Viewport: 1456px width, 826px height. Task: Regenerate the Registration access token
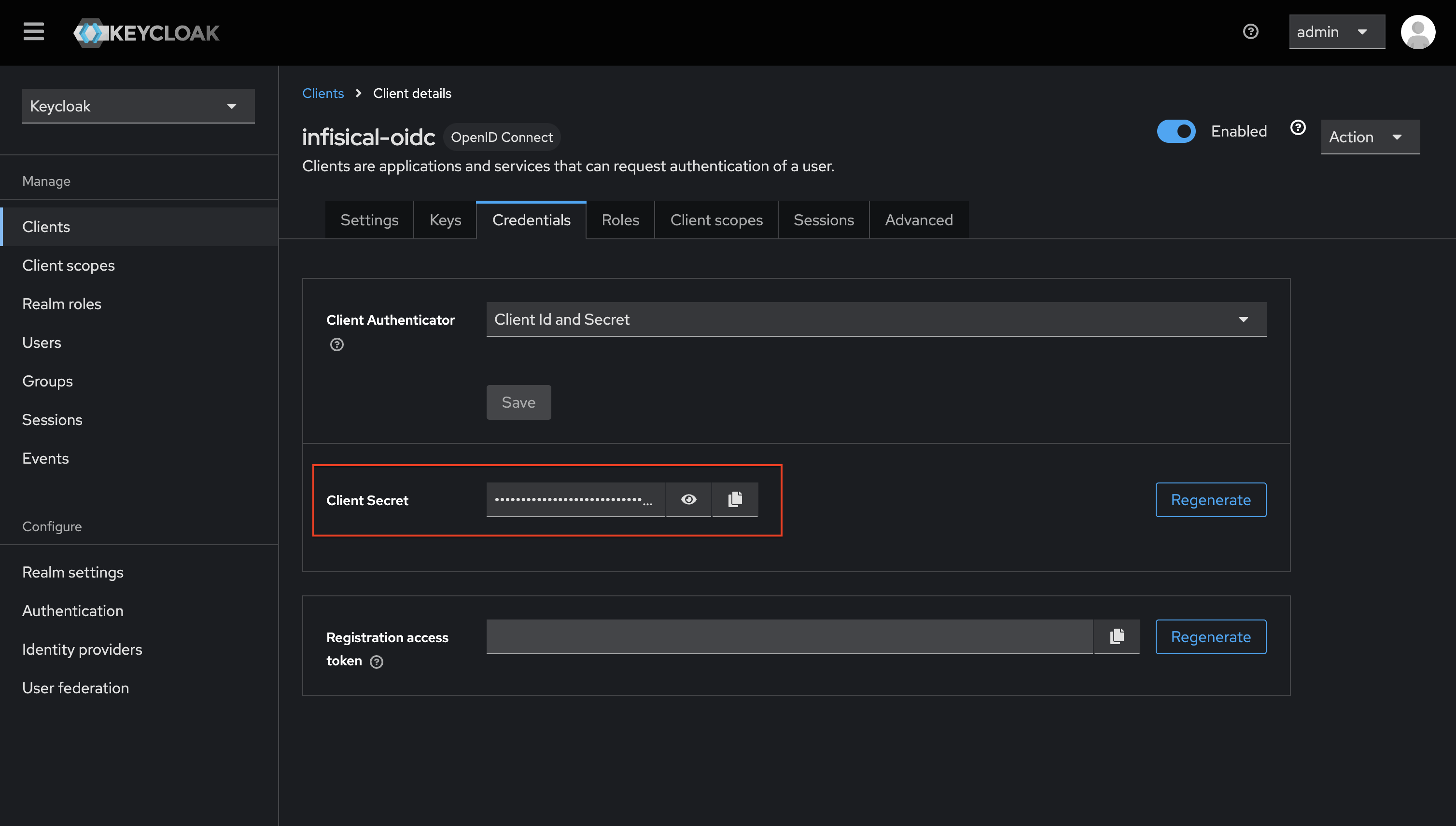pos(1211,636)
